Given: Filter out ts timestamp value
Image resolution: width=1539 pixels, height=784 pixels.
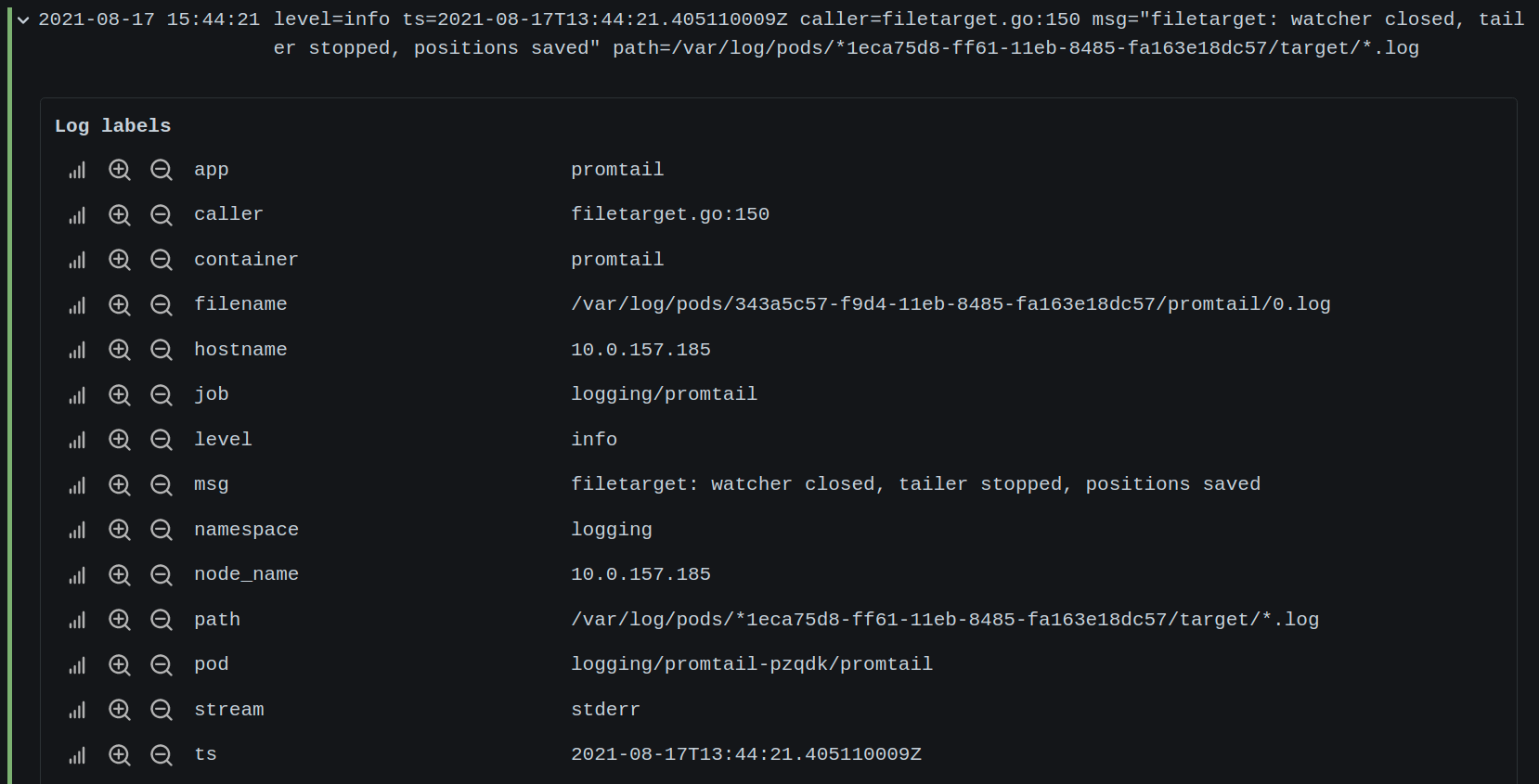Looking at the screenshot, I should click(x=162, y=755).
